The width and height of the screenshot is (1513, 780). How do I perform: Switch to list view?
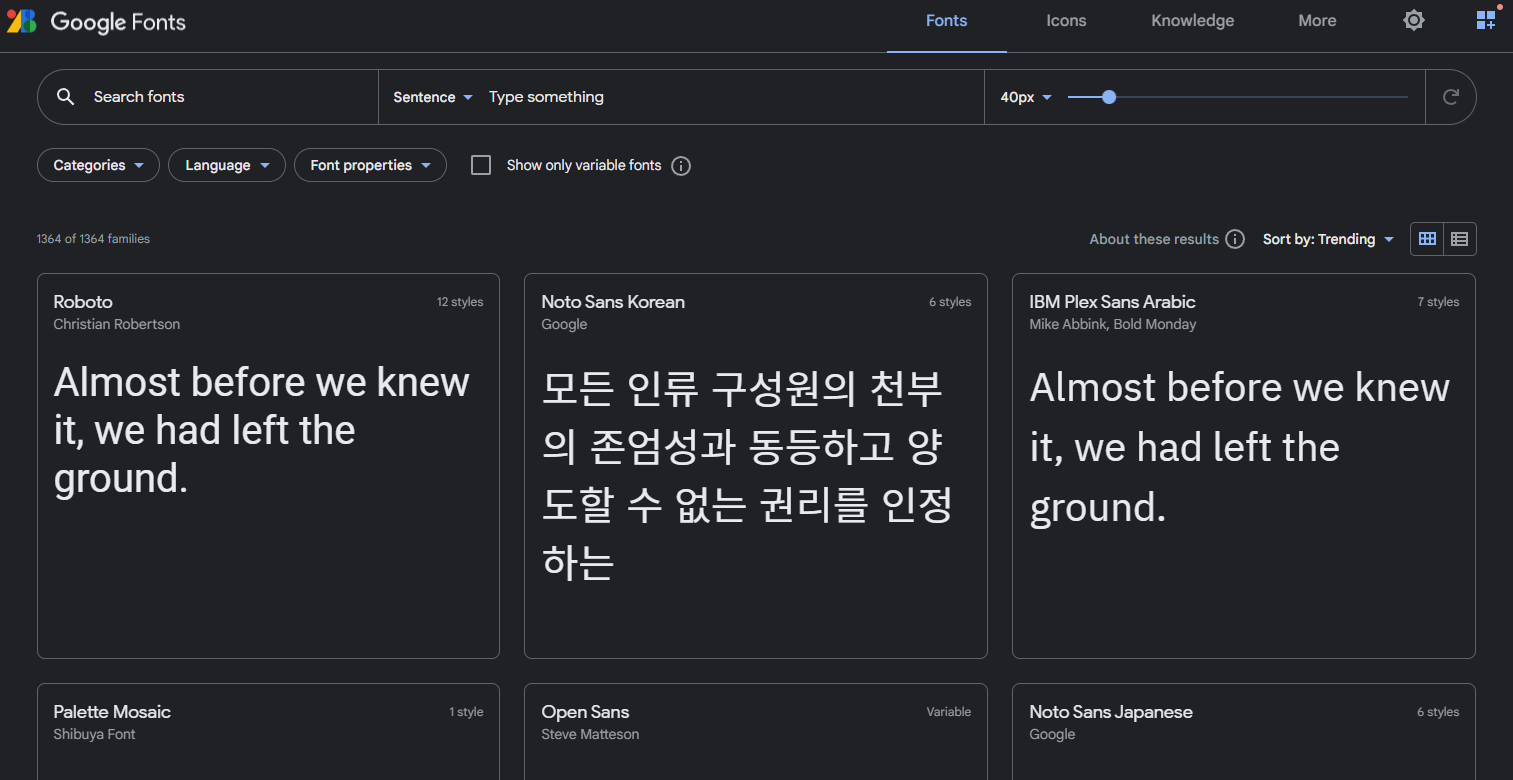tap(1460, 239)
